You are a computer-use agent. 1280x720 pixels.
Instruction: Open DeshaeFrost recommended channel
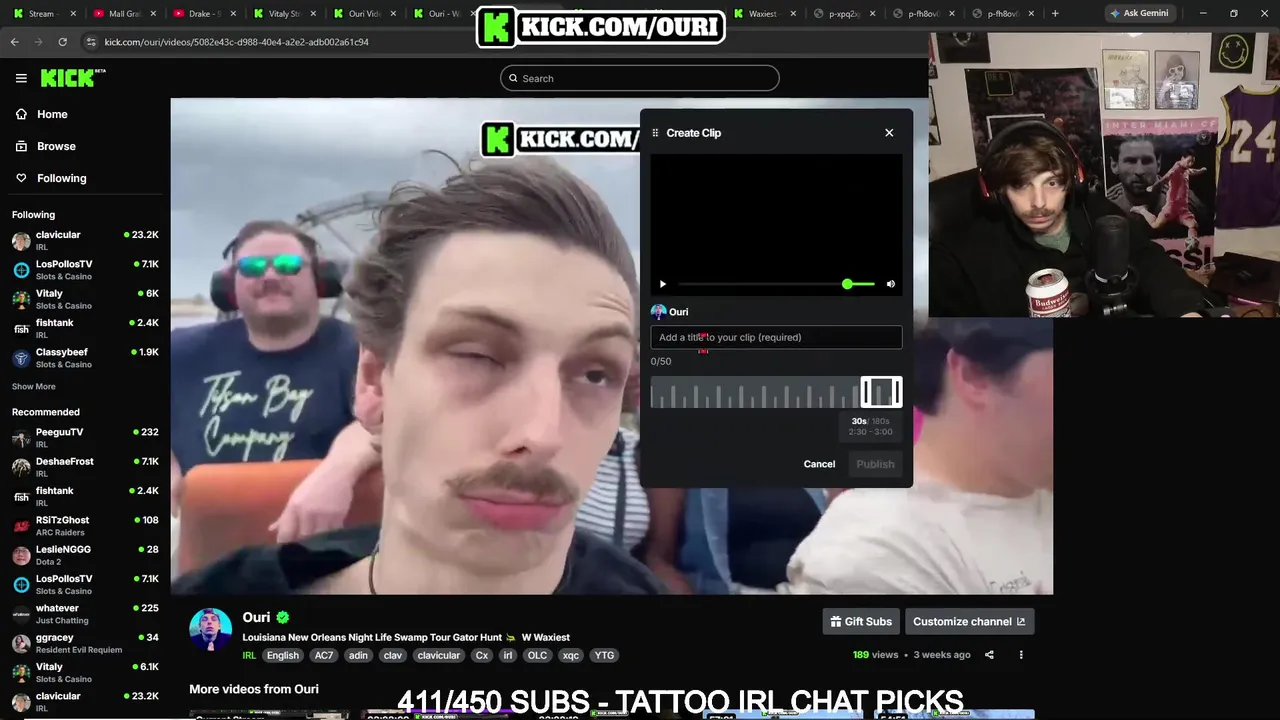click(x=85, y=467)
